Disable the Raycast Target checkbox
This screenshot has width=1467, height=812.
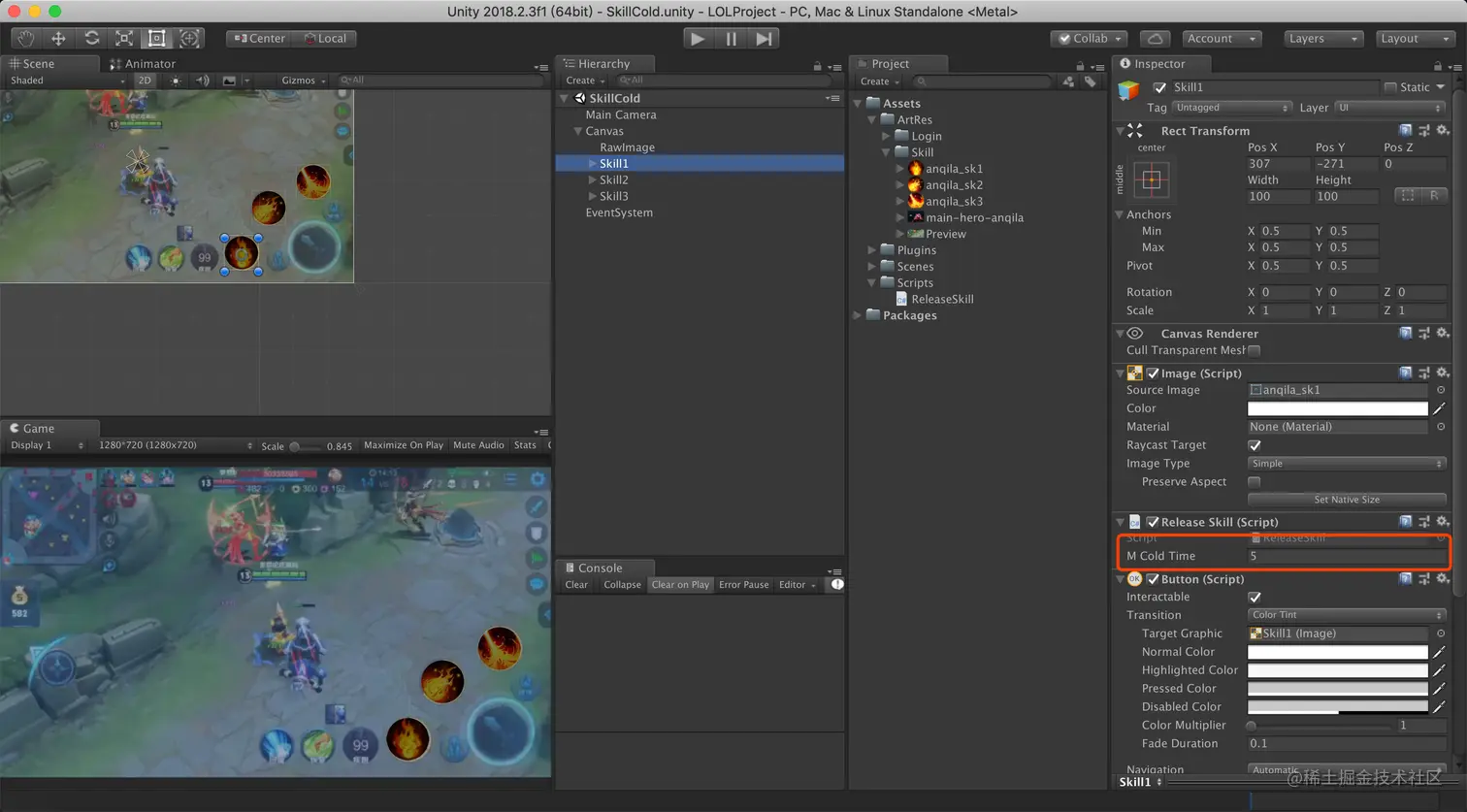(x=1255, y=445)
